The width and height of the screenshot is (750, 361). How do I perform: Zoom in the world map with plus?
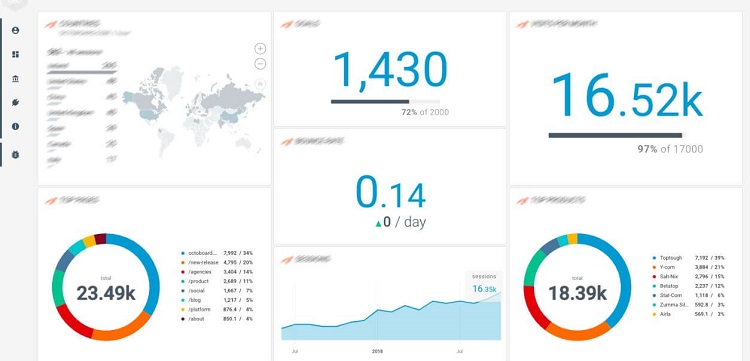tap(260, 48)
